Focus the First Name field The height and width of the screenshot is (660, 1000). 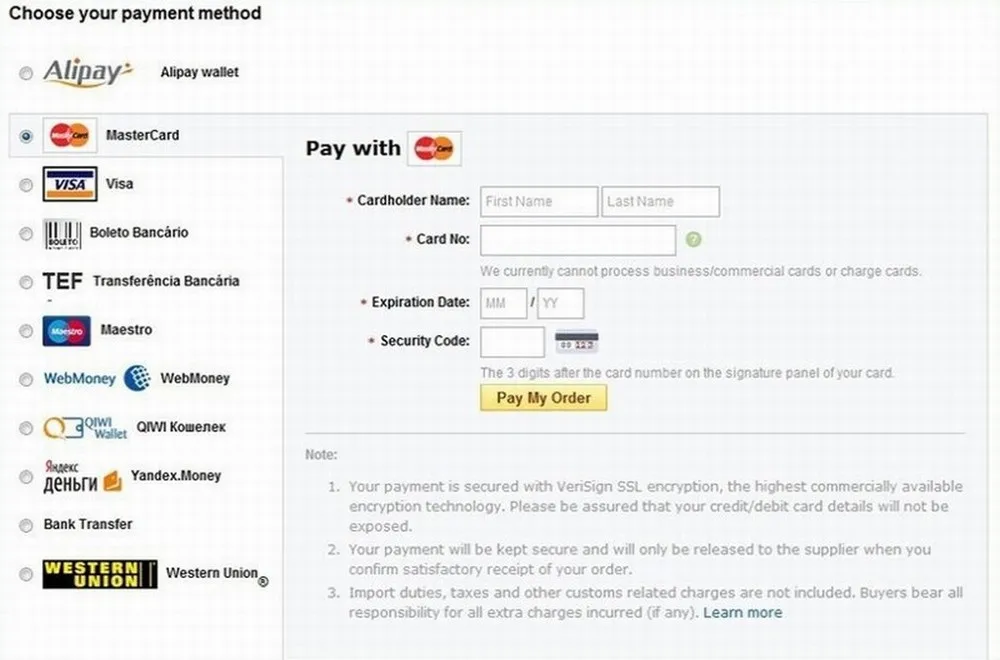pyautogui.click(x=539, y=202)
